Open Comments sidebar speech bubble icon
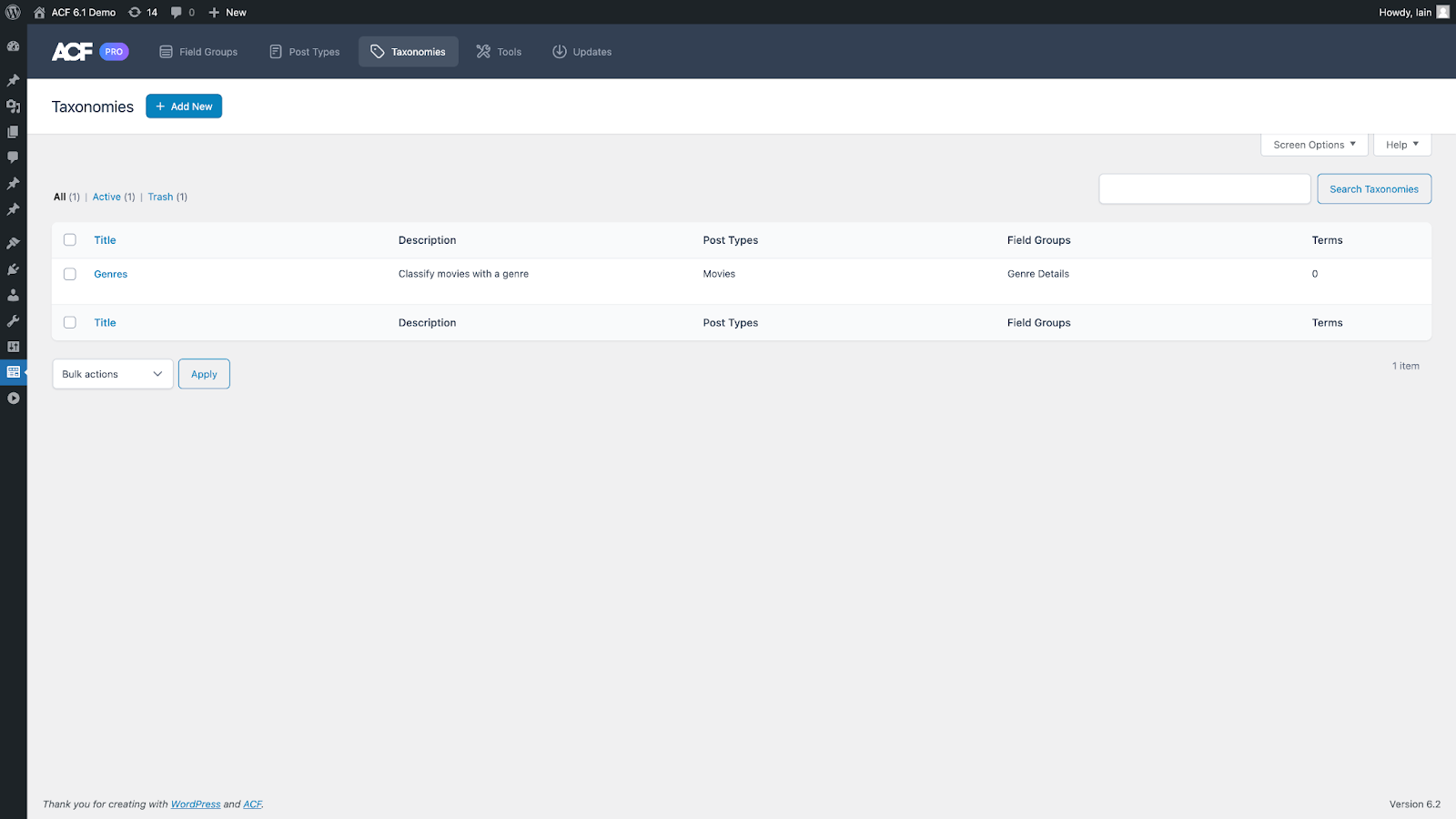The width and height of the screenshot is (1456, 819). coord(13,157)
